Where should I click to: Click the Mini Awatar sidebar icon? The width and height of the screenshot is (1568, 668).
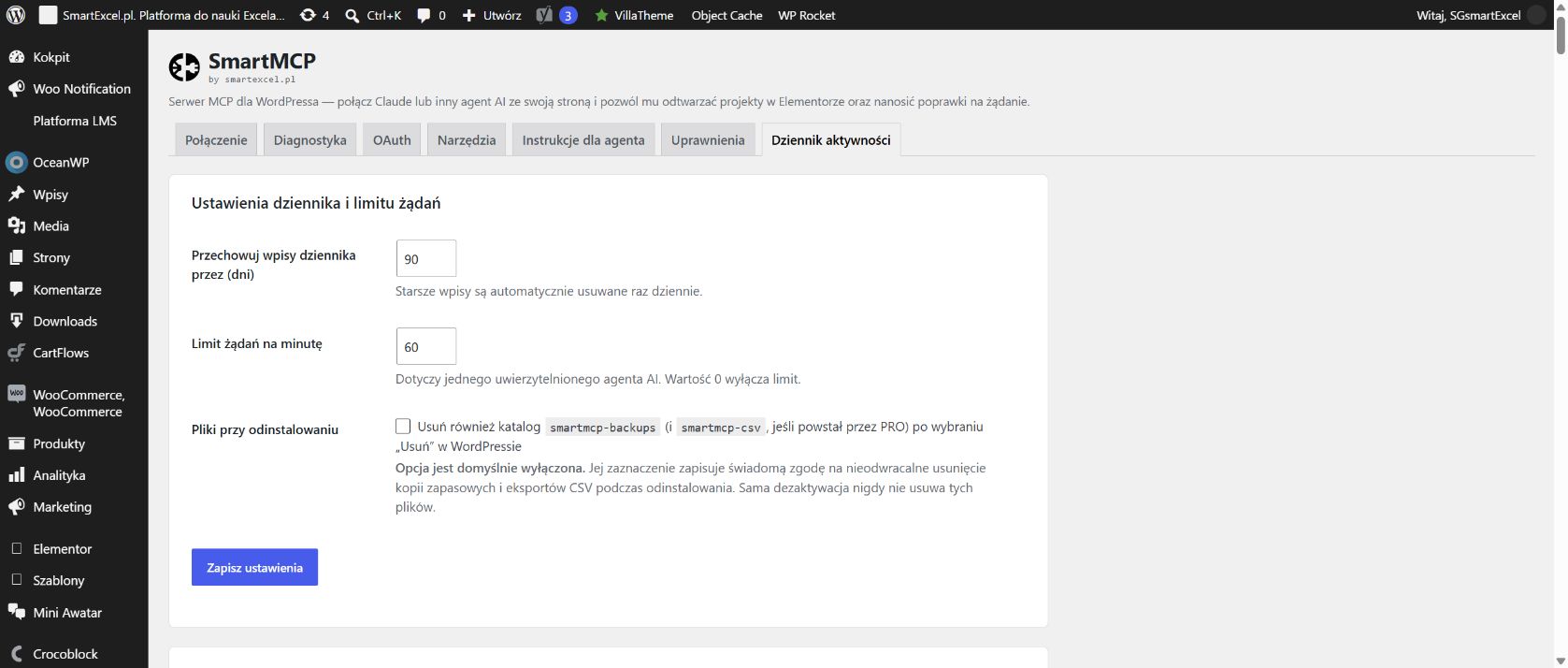[x=16, y=612]
